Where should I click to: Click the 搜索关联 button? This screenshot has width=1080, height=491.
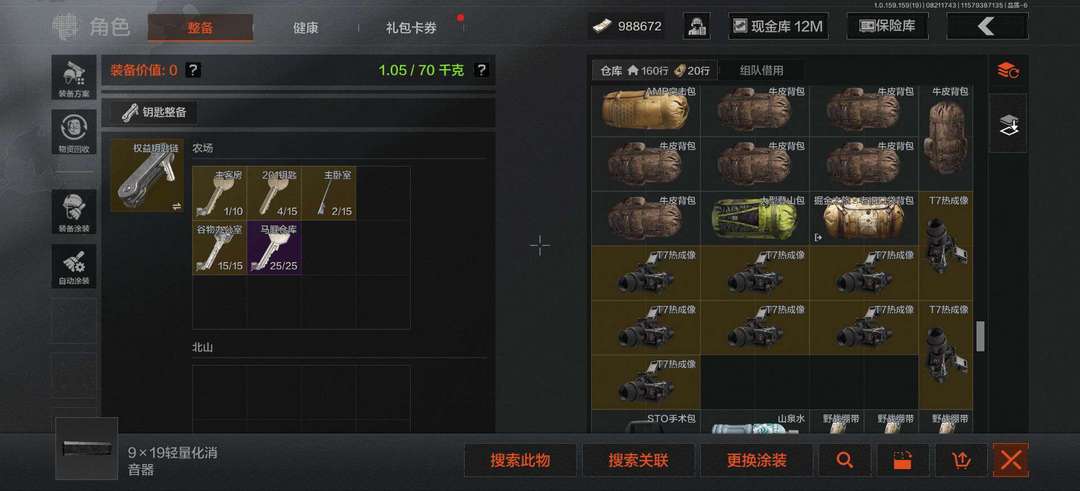click(638, 461)
